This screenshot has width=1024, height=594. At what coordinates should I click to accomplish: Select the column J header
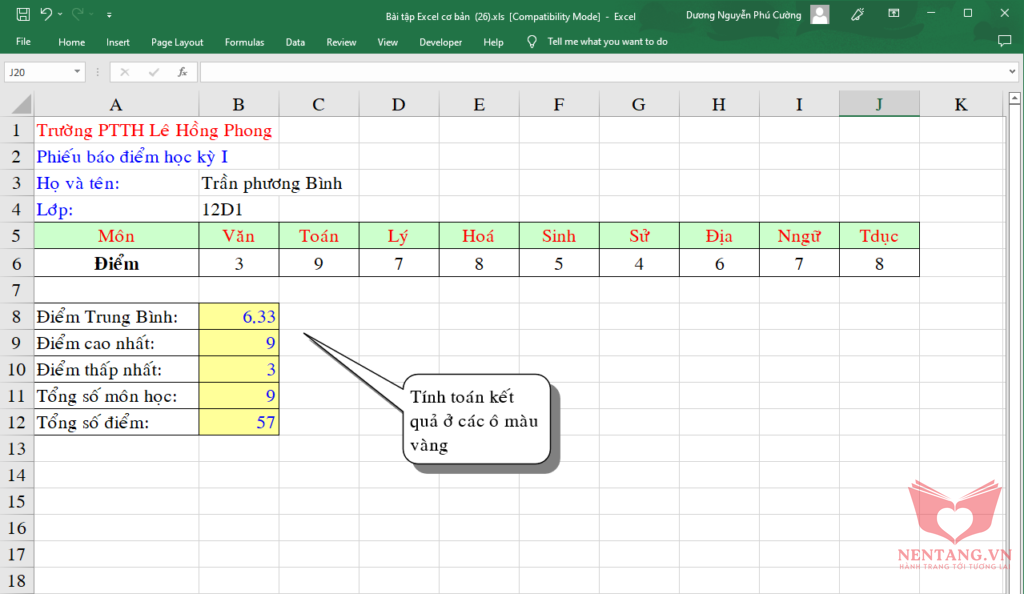pyautogui.click(x=878, y=104)
